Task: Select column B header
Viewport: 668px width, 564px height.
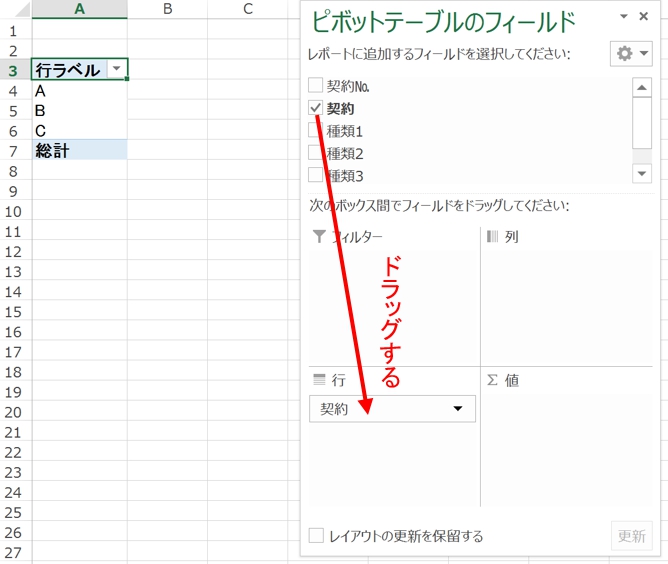Action: pos(167,9)
